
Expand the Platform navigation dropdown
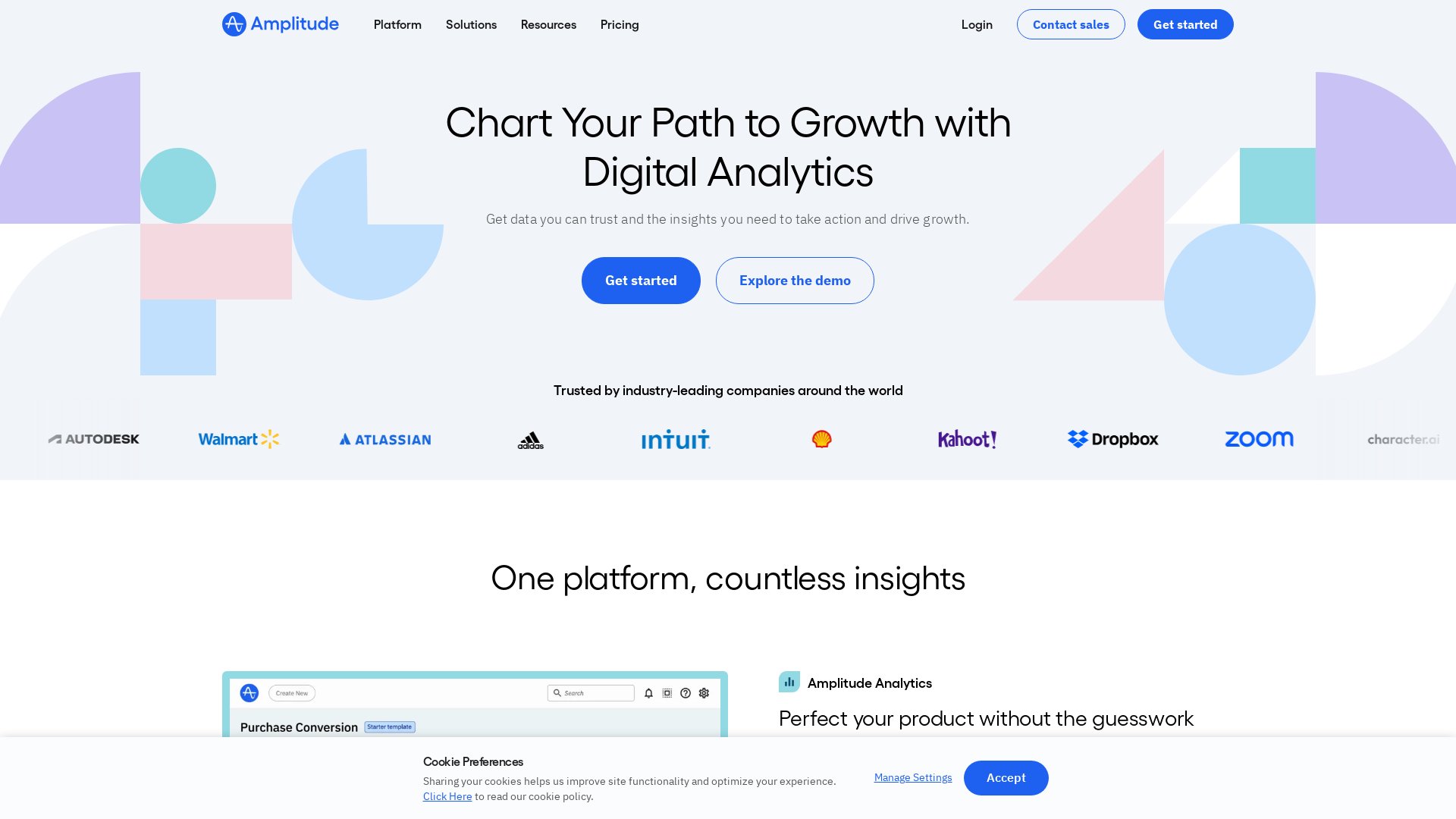coord(397,24)
